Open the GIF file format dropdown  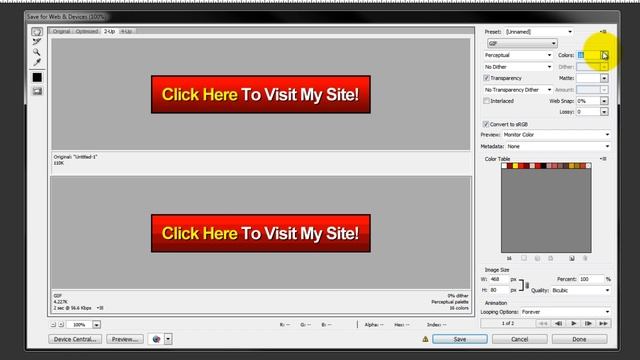(522, 43)
